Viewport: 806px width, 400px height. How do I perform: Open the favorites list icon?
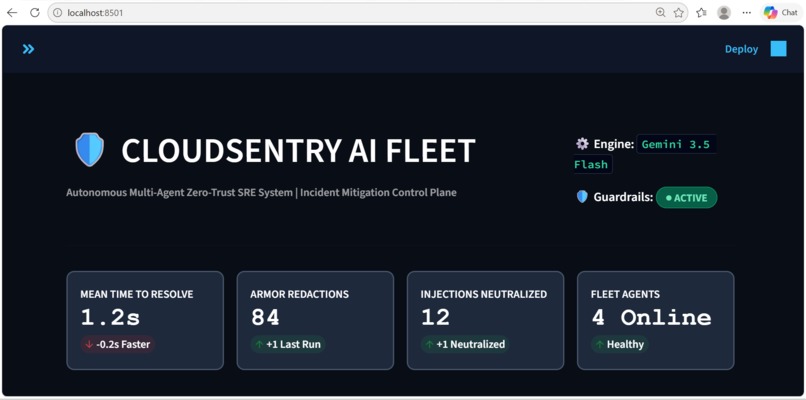pos(702,13)
